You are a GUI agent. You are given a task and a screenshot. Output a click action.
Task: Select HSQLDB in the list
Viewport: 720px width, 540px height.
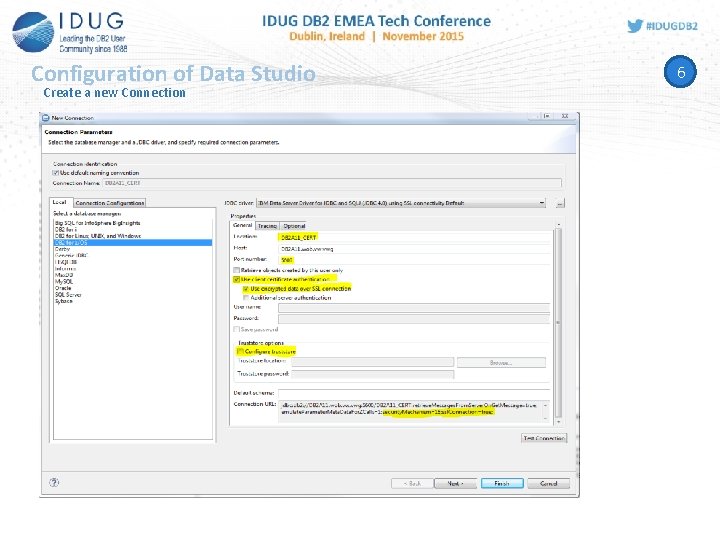(66, 262)
